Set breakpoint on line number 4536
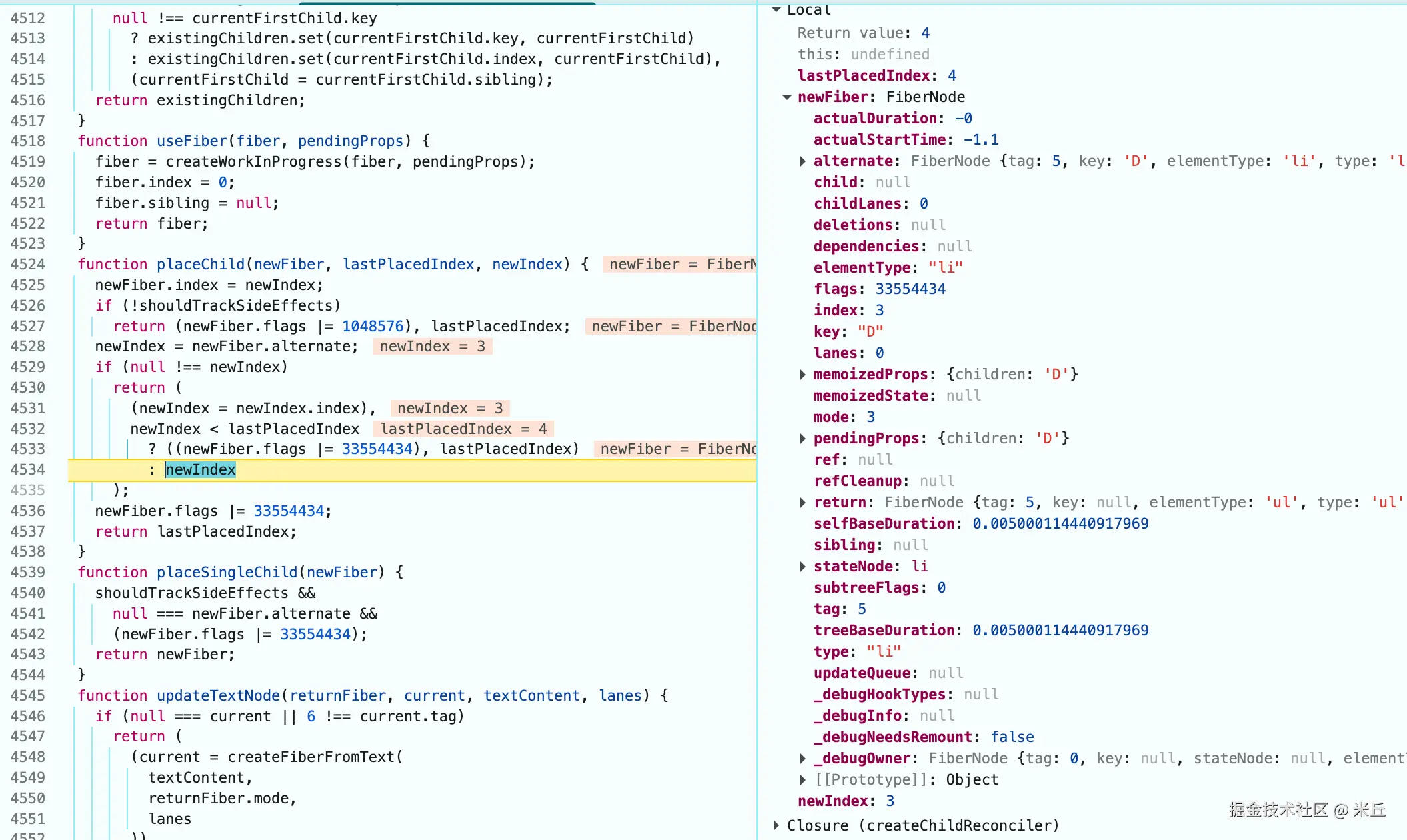 27,511
